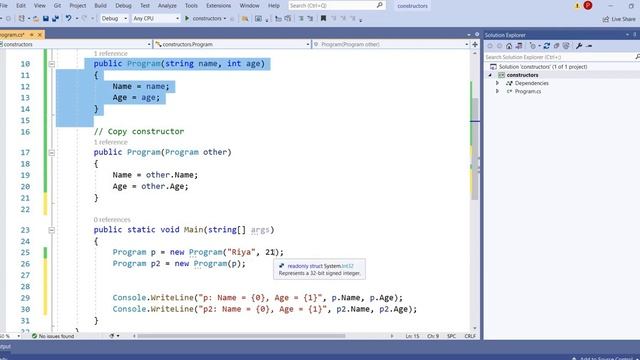The height and width of the screenshot is (360, 640).
Task: Click the SPC indentation indicator
Action: 451,336
